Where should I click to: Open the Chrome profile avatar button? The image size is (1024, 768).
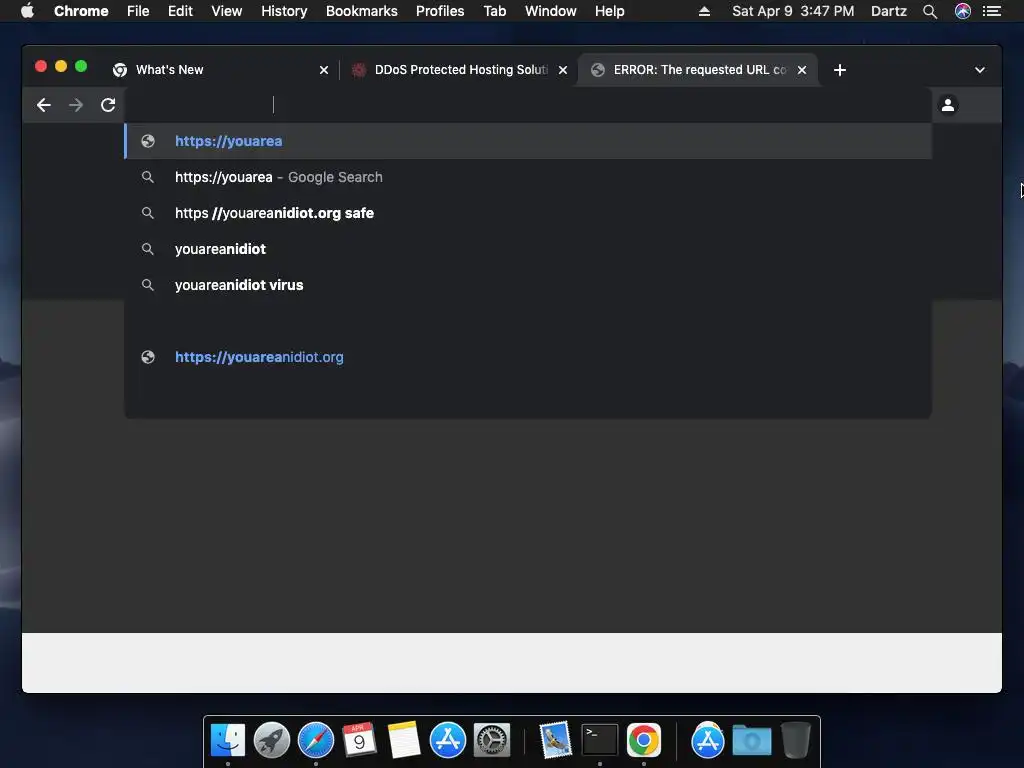(x=948, y=104)
